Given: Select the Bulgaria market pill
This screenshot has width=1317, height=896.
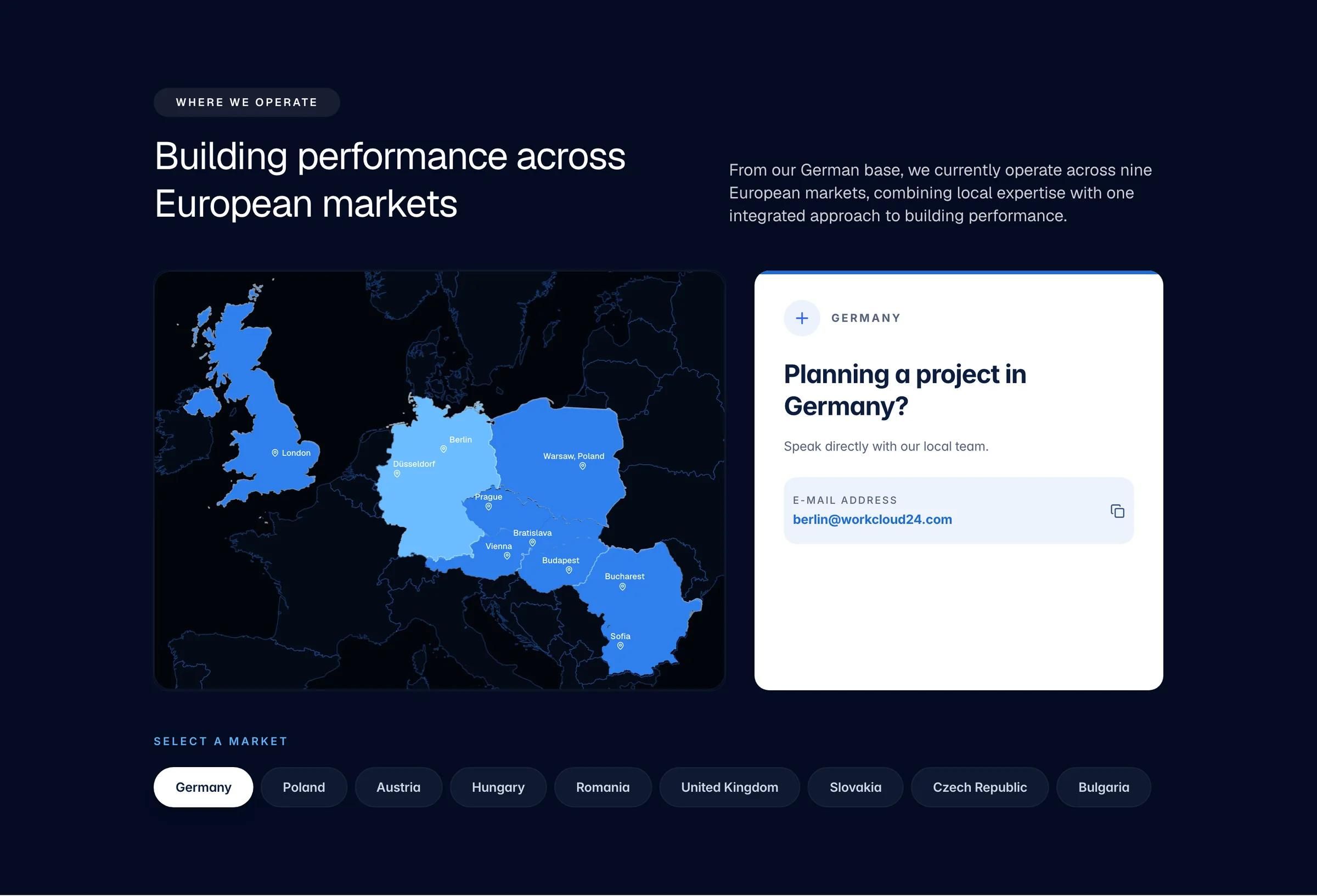Looking at the screenshot, I should click(1104, 787).
